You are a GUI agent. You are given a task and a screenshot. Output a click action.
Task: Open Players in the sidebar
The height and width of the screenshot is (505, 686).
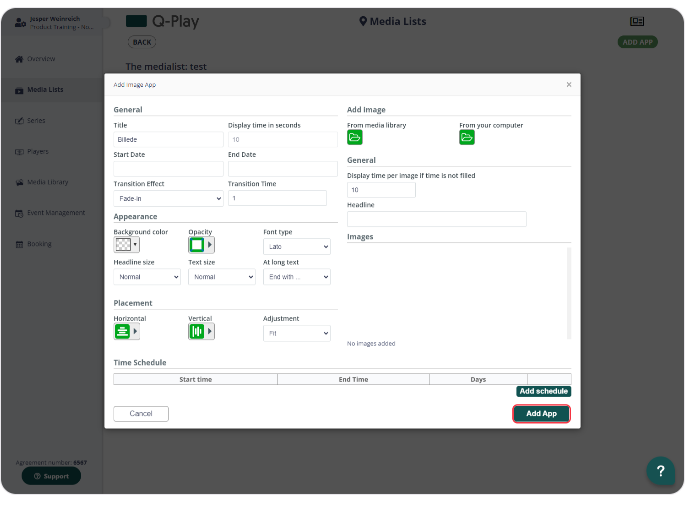pos(38,152)
